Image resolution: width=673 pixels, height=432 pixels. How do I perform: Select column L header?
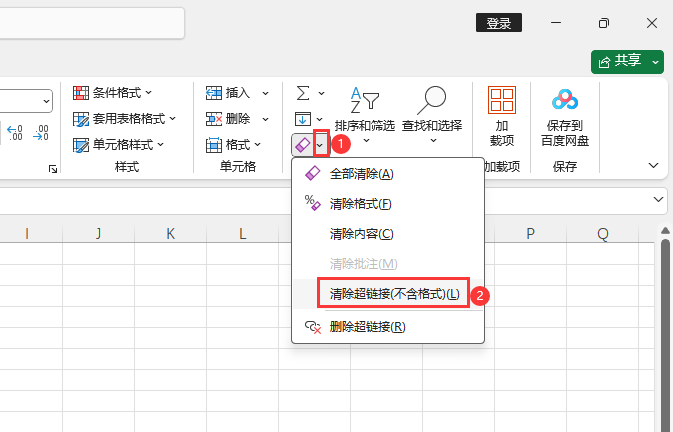243,234
